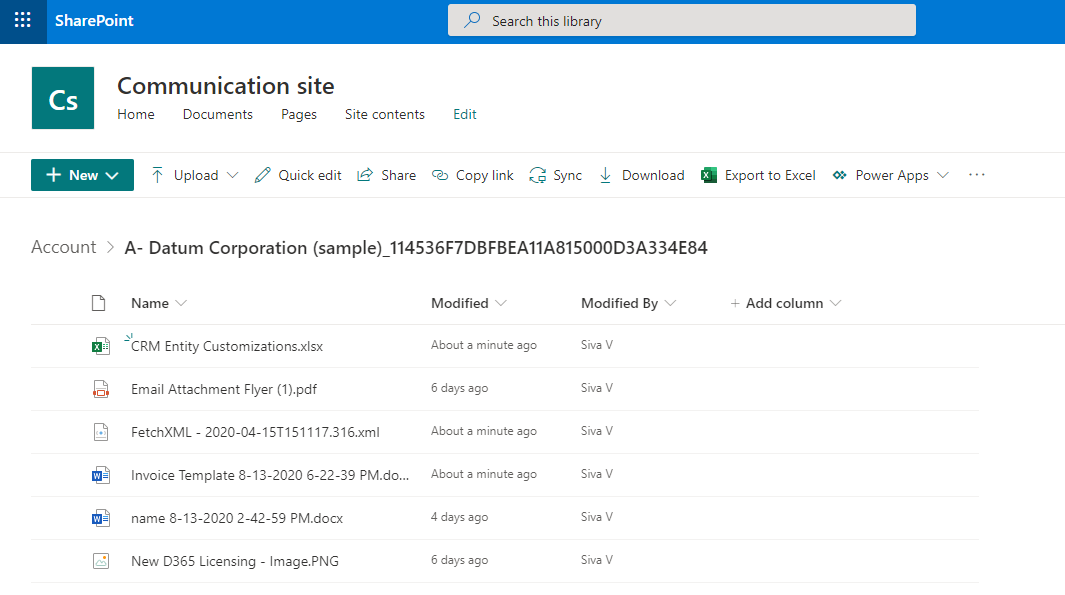Click the Sync button label
1065x595 pixels.
click(x=567, y=175)
